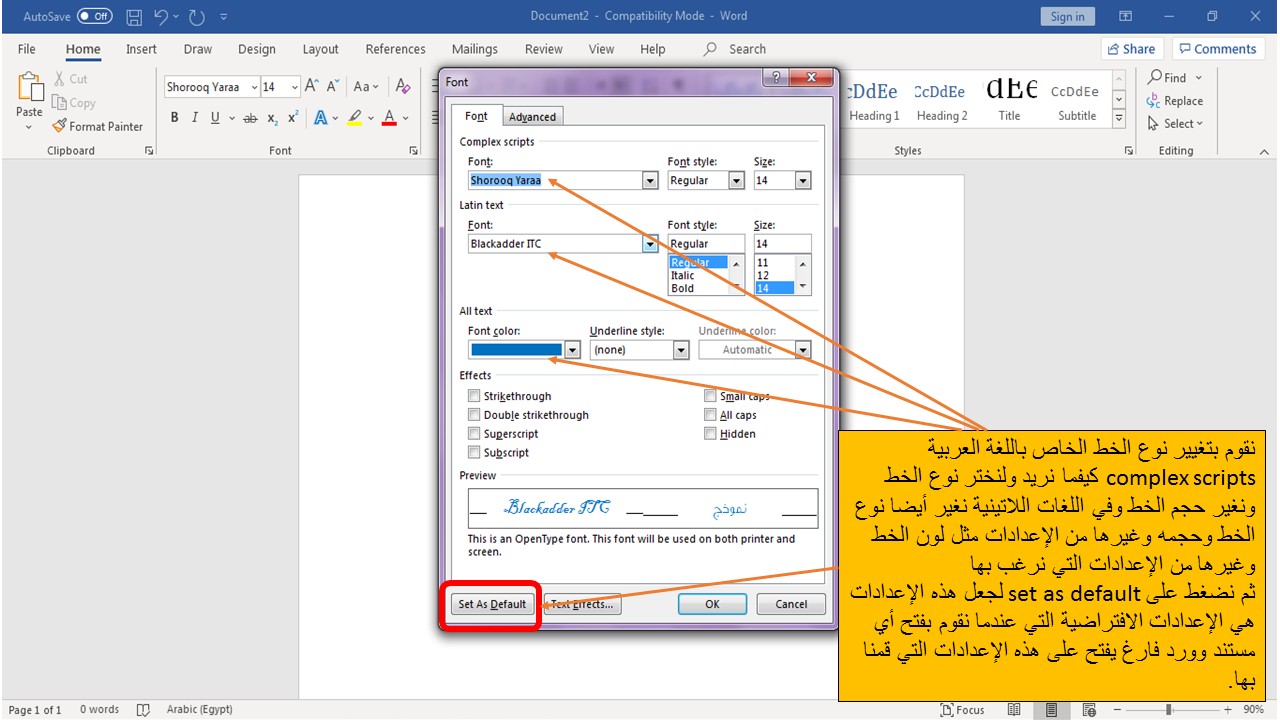Image resolution: width=1280 pixels, height=720 pixels.
Task: Open the Complex scripts Font dropdown
Action: (x=650, y=181)
